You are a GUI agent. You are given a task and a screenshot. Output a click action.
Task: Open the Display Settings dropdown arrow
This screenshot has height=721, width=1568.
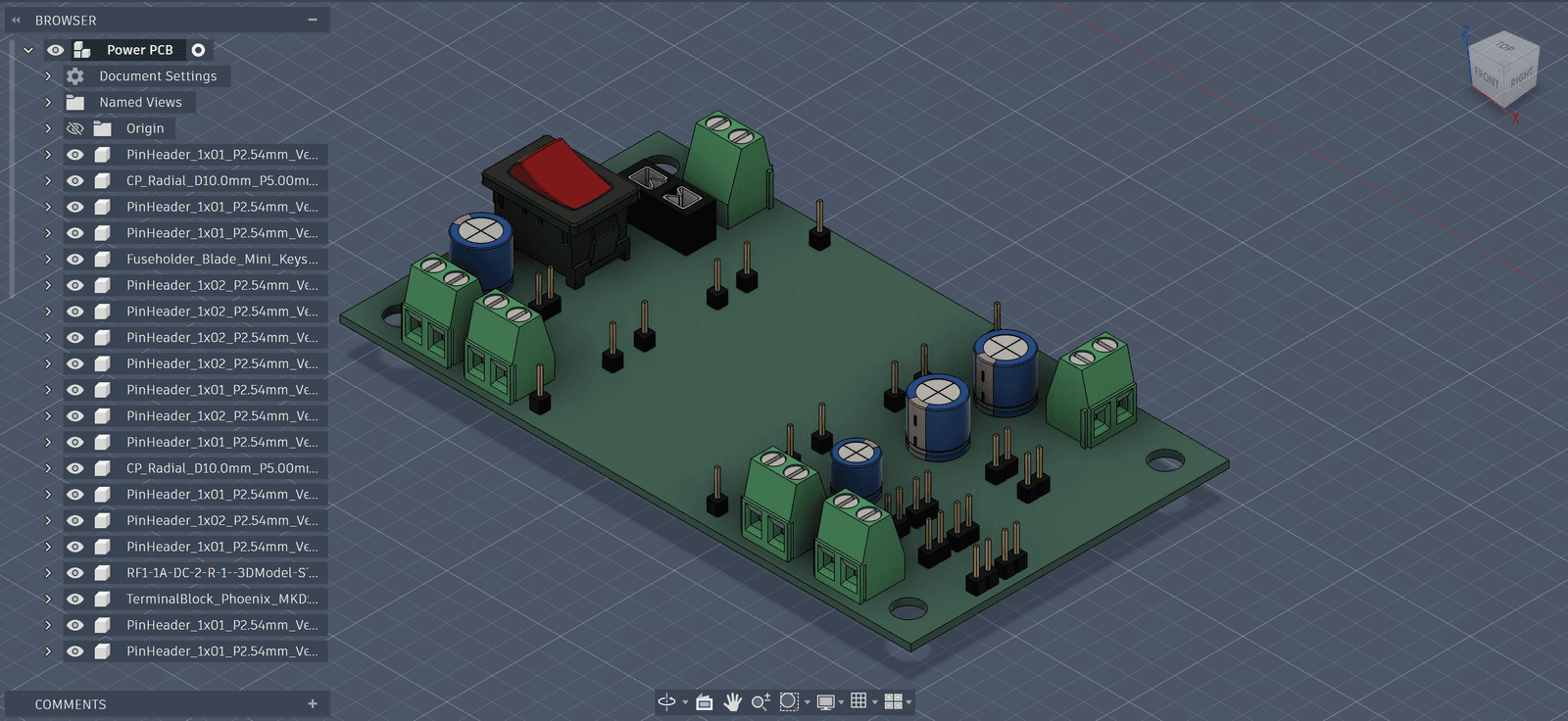[842, 702]
